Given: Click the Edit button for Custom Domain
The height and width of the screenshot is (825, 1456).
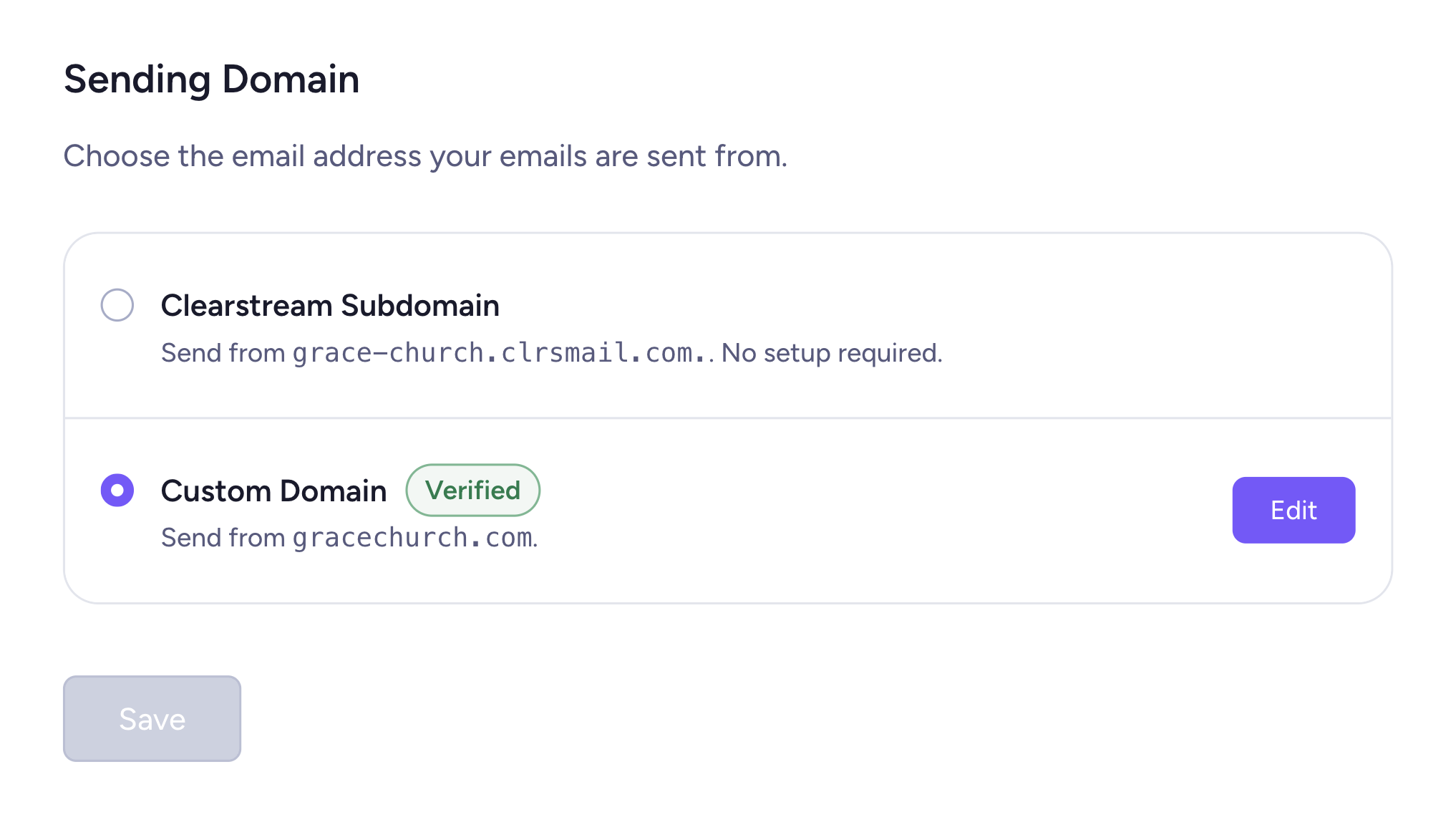Looking at the screenshot, I should [x=1293, y=510].
